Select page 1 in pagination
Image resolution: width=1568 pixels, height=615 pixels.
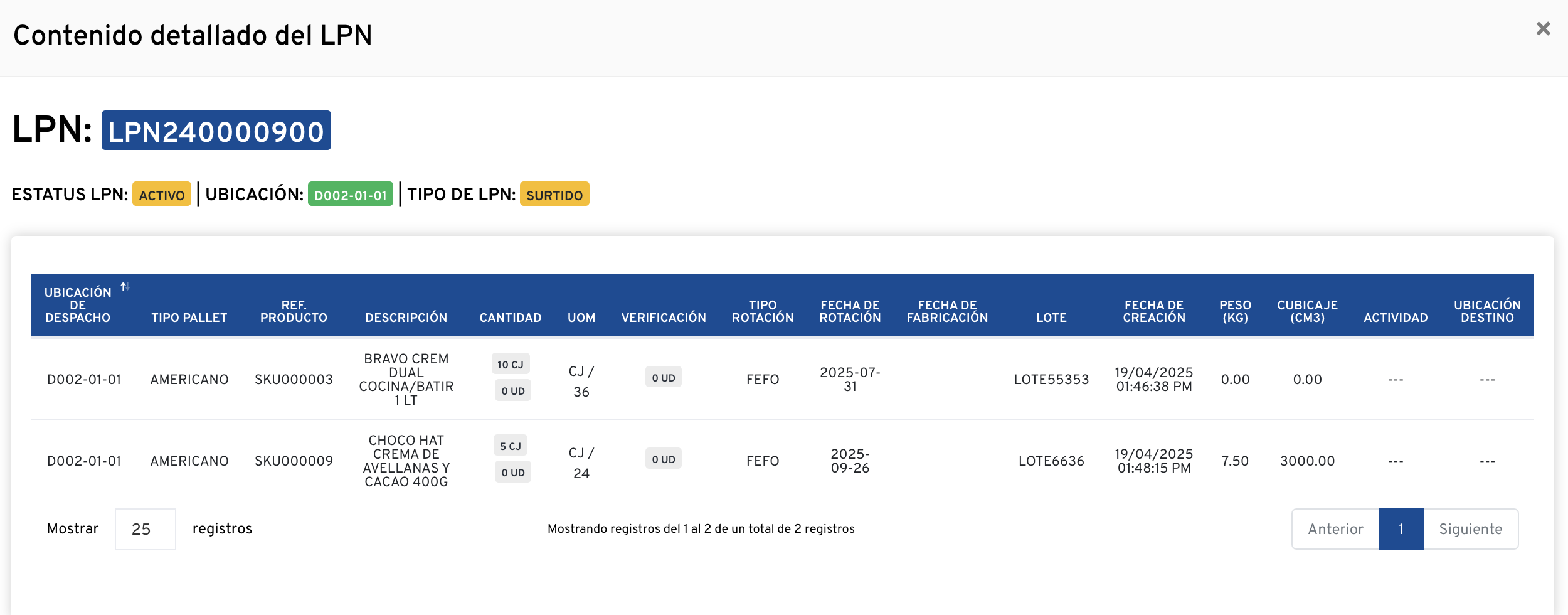(x=1401, y=529)
